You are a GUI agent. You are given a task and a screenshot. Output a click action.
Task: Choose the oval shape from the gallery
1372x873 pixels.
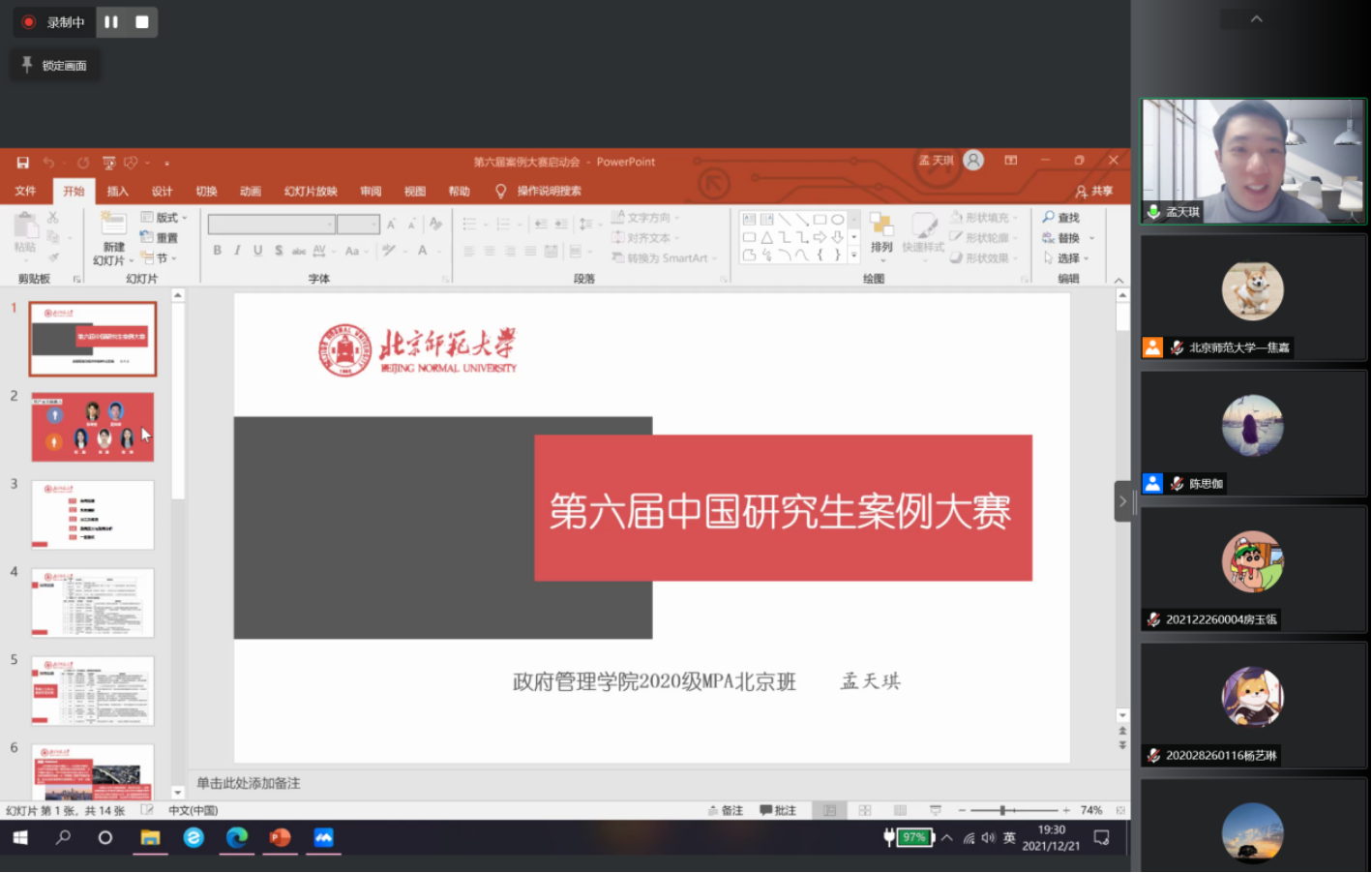(838, 220)
